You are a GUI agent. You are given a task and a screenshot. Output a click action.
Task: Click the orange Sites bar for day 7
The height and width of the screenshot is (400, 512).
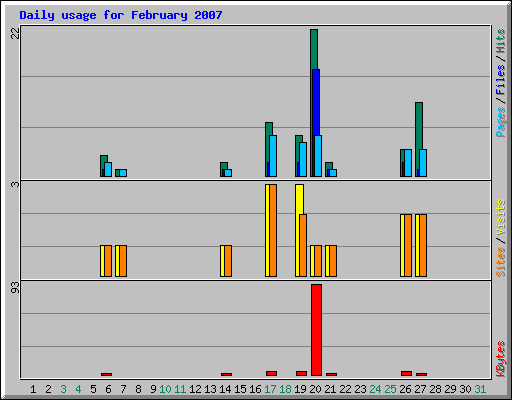[x=123, y=261]
